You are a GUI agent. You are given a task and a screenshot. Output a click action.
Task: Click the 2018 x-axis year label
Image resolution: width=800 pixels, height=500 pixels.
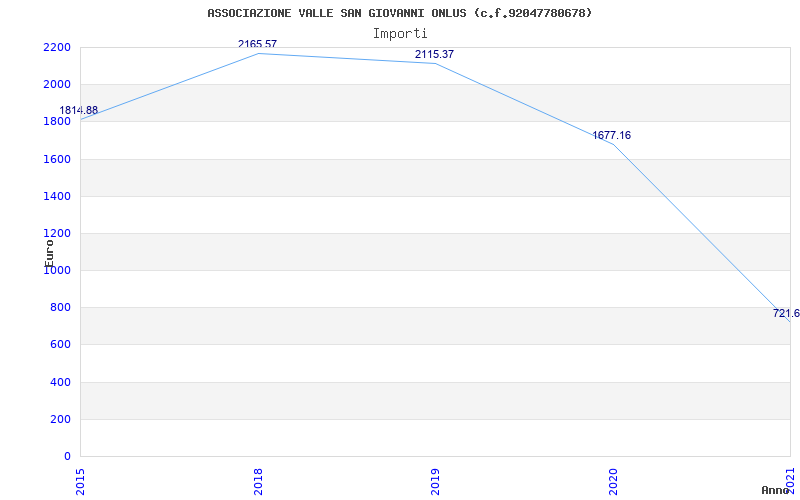(258, 482)
